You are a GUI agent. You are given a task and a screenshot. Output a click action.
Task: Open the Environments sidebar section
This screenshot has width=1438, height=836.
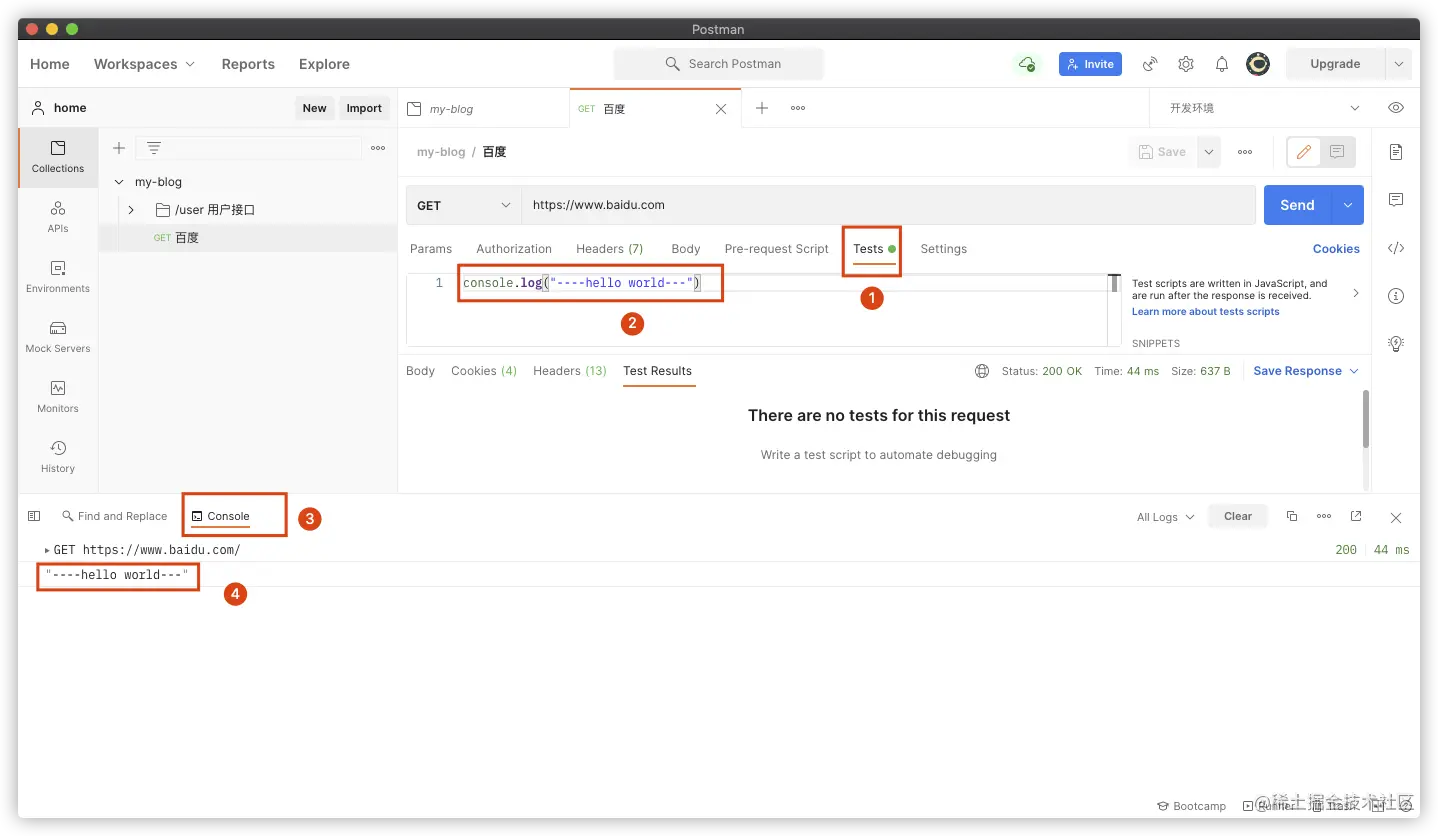tap(58, 277)
